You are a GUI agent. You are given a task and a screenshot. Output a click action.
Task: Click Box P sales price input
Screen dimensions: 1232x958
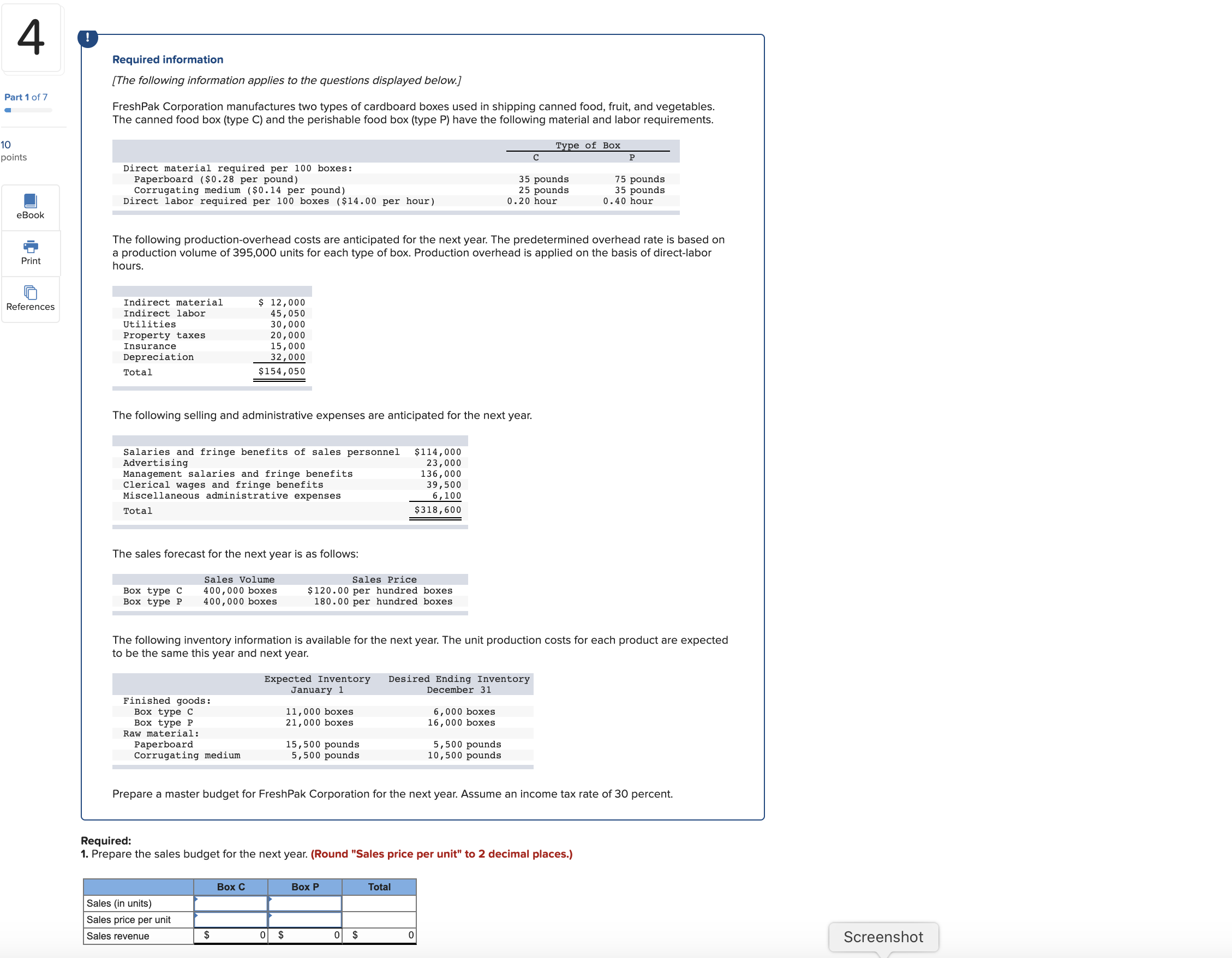point(304,919)
